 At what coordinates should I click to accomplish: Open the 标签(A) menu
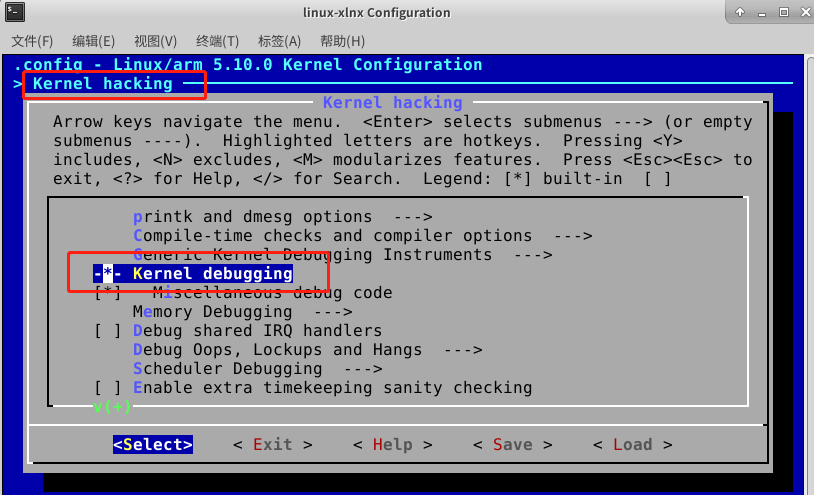(x=279, y=41)
